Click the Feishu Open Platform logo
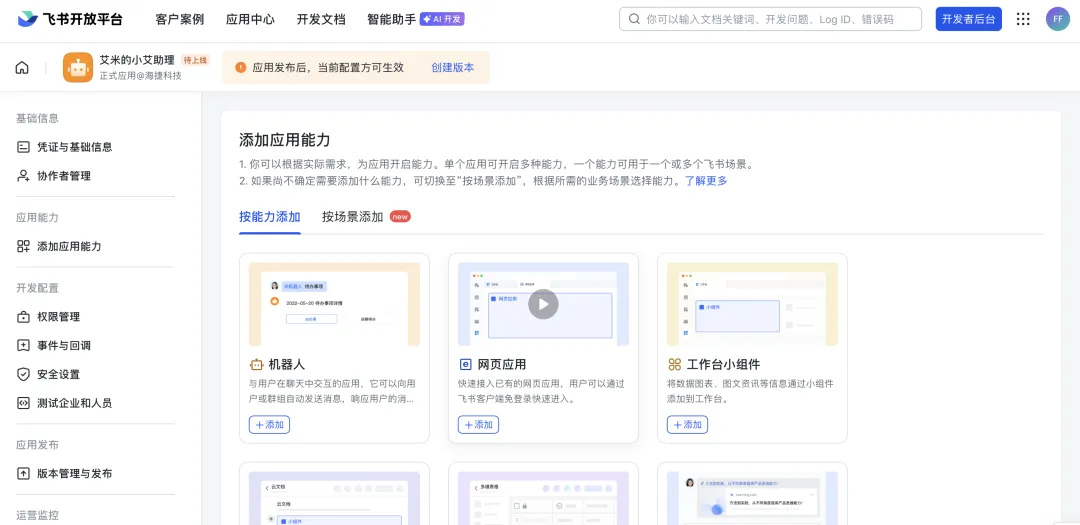 [70, 19]
